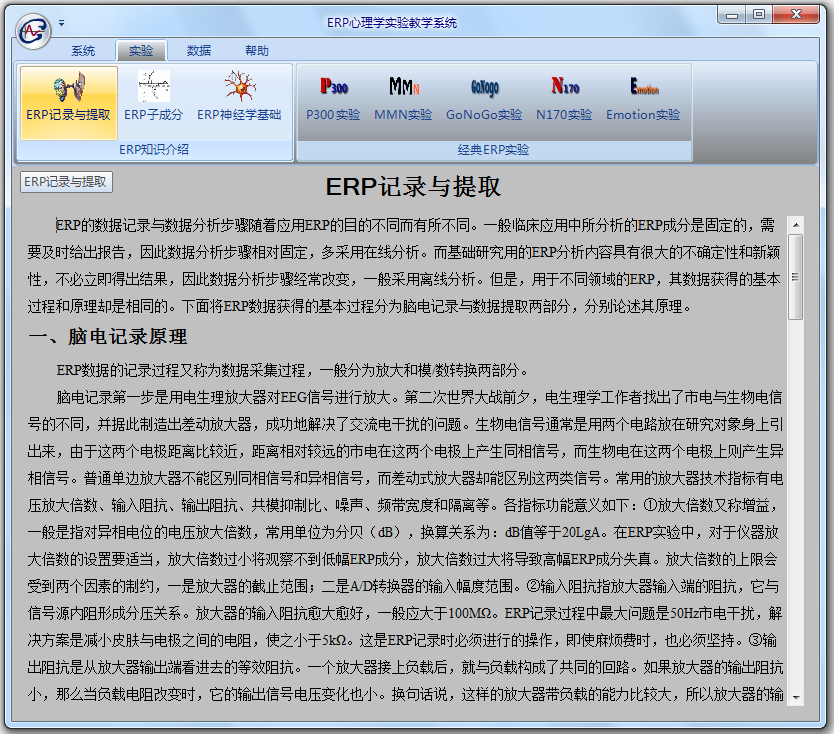834x734 pixels.
Task: Click the vertical scrollbar thumb
Action: click(796, 277)
